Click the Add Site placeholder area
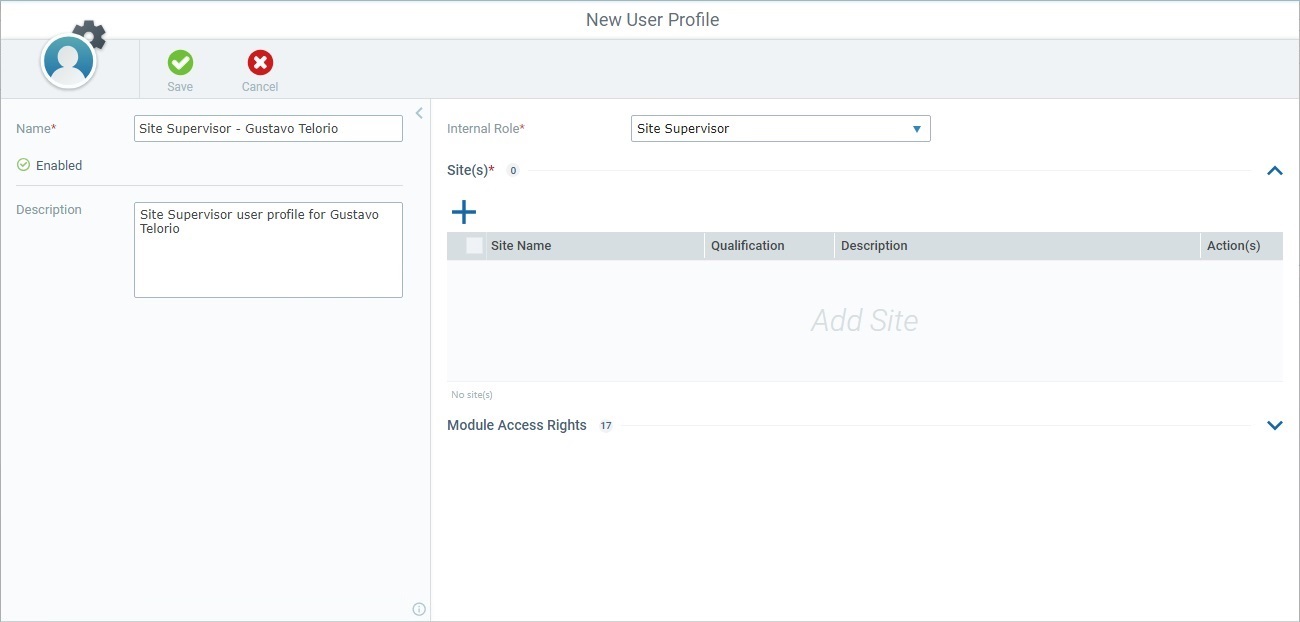The height and width of the screenshot is (622, 1300). point(865,320)
